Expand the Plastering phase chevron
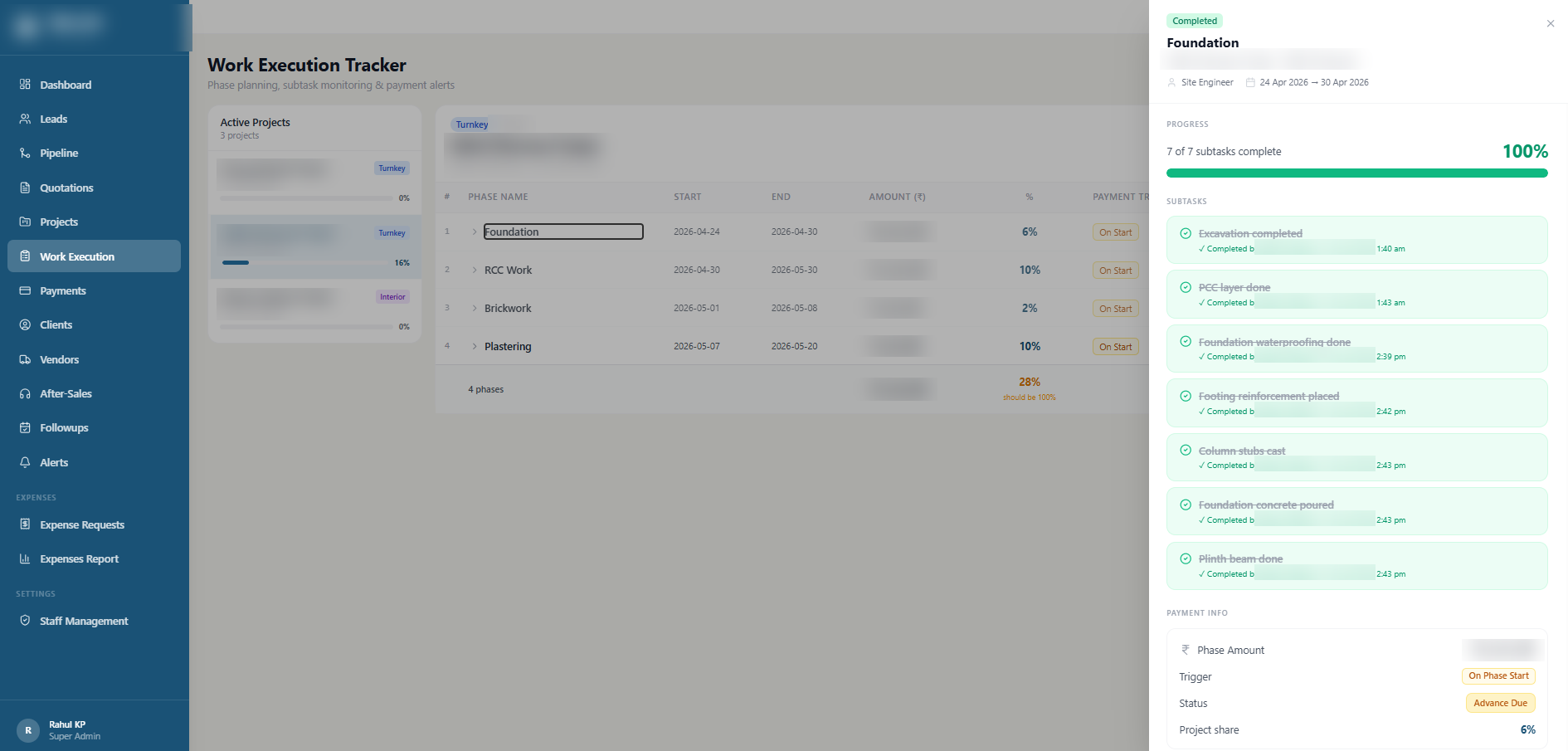 click(475, 346)
